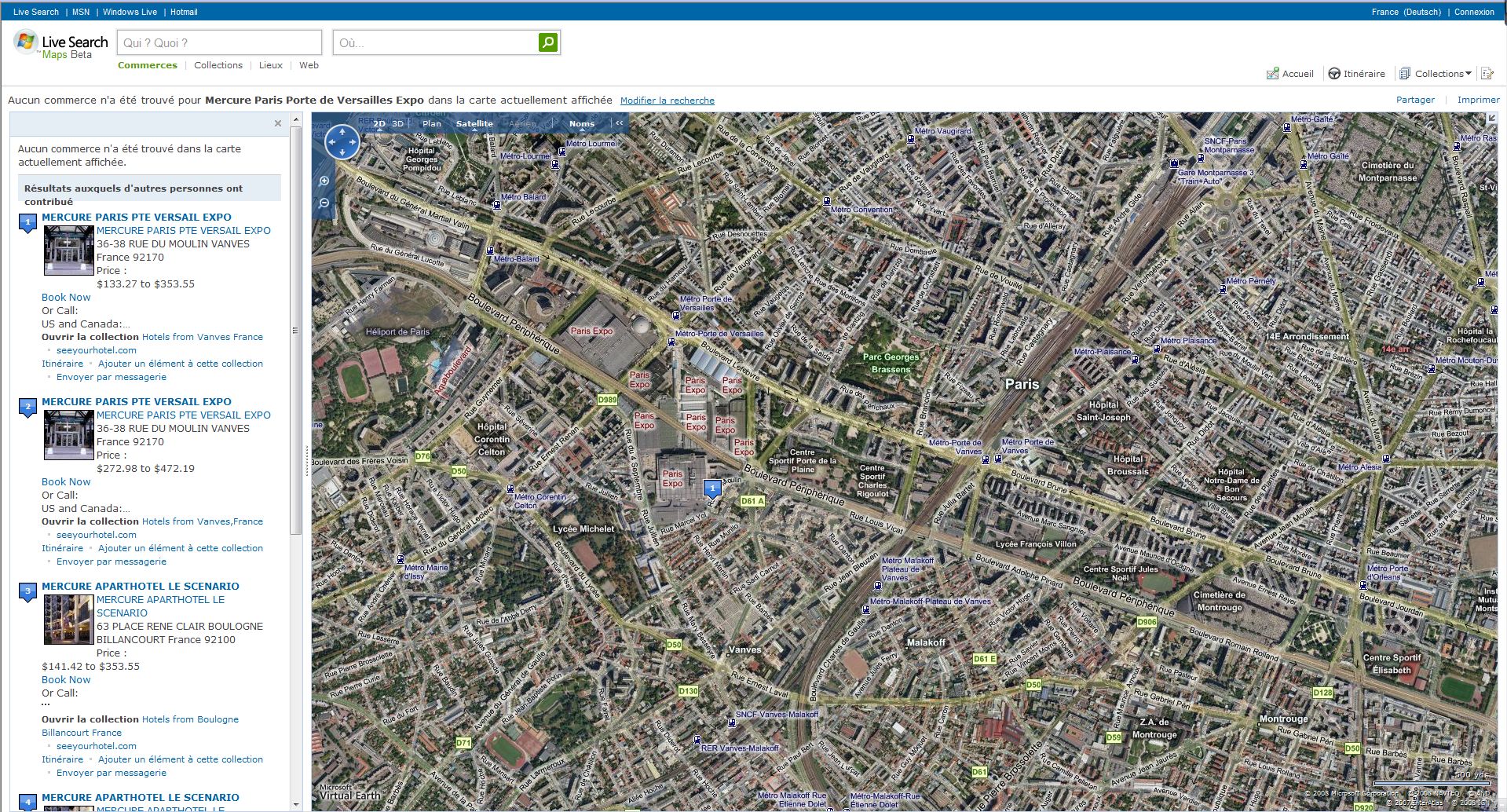This screenshot has height=812, width=1507.
Task: Close the results panel with the X
Action: coord(278,123)
